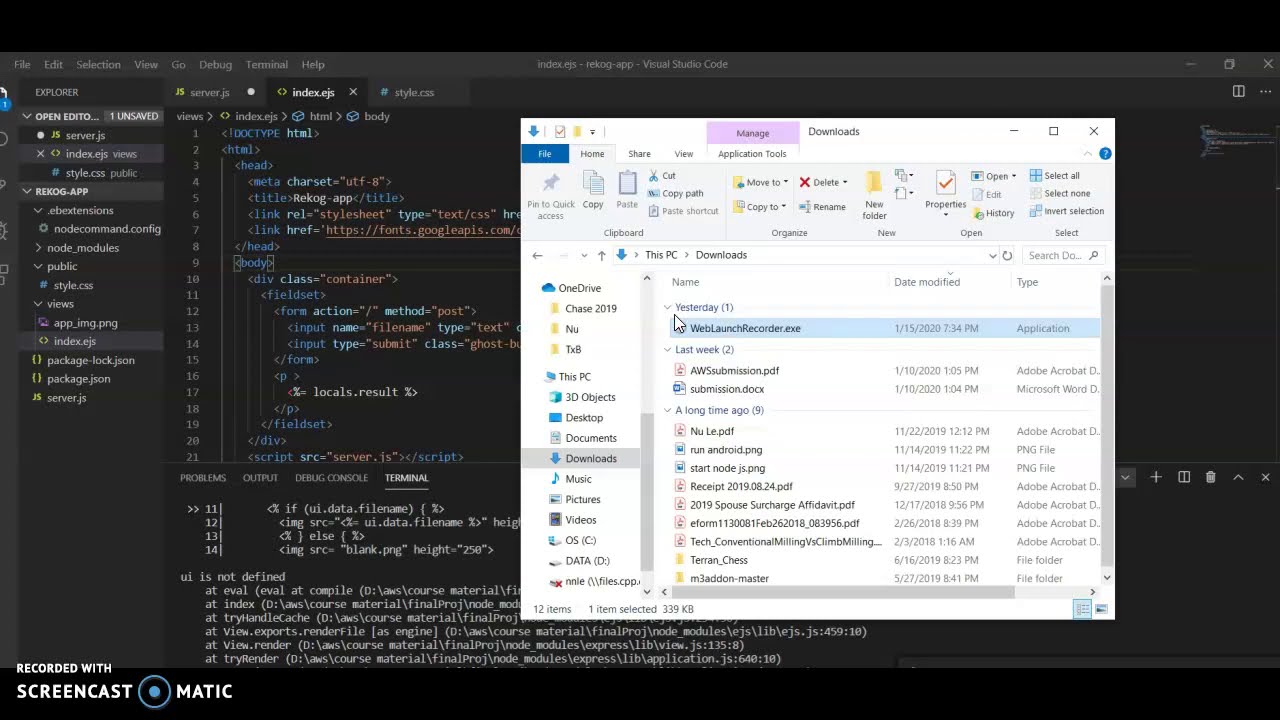Open the PROBLEMS panel tab

click(203, 478)
